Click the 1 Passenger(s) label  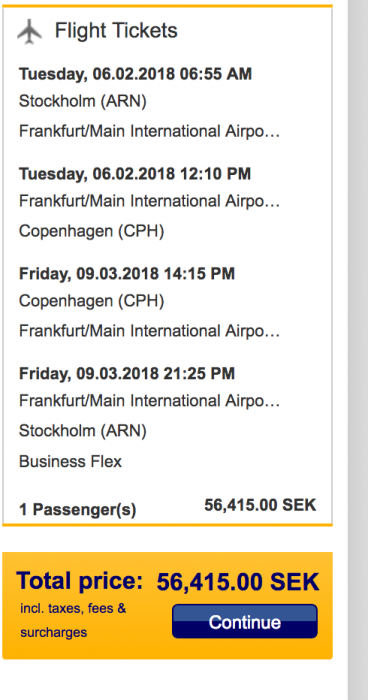77,510
